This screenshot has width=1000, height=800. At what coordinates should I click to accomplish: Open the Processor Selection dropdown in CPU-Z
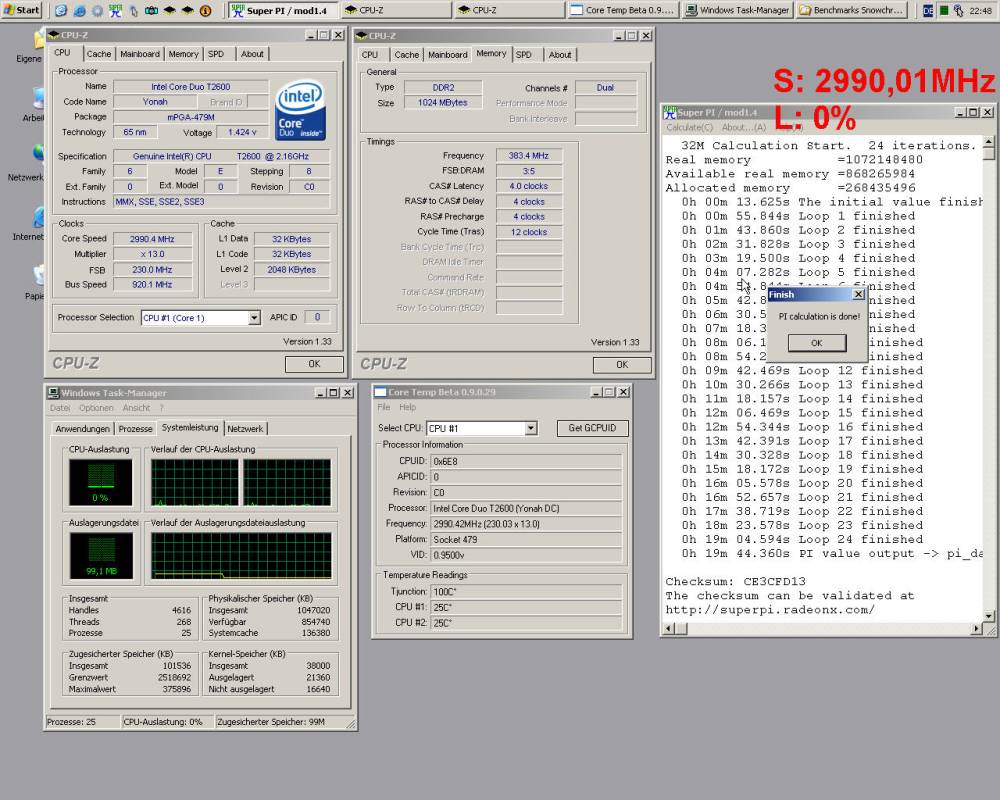click(254, 318)
